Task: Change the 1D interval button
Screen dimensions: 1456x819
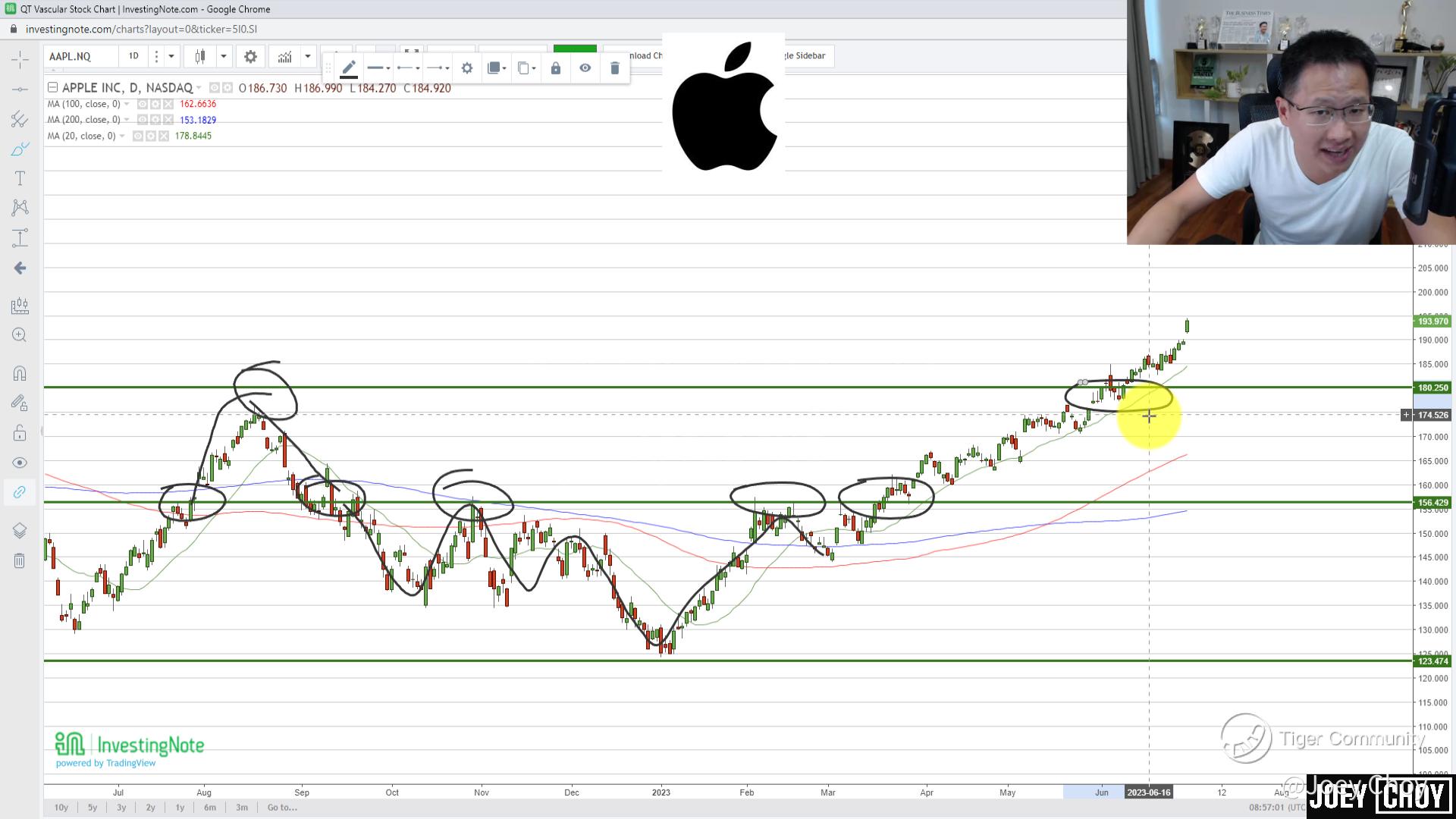Action: [x=133, y=56]
